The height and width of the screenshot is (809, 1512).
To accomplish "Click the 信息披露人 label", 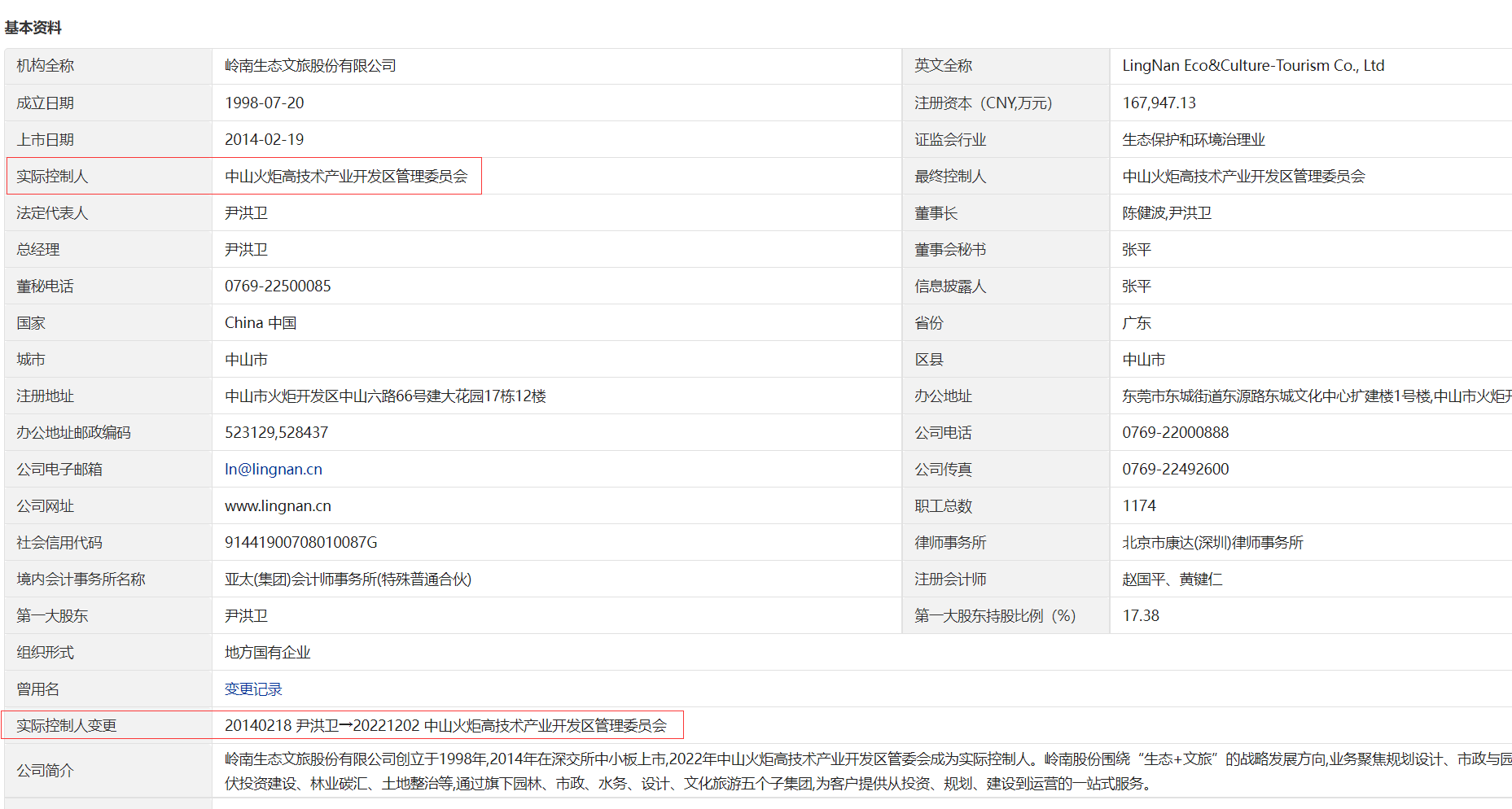I will click(950, 286).
